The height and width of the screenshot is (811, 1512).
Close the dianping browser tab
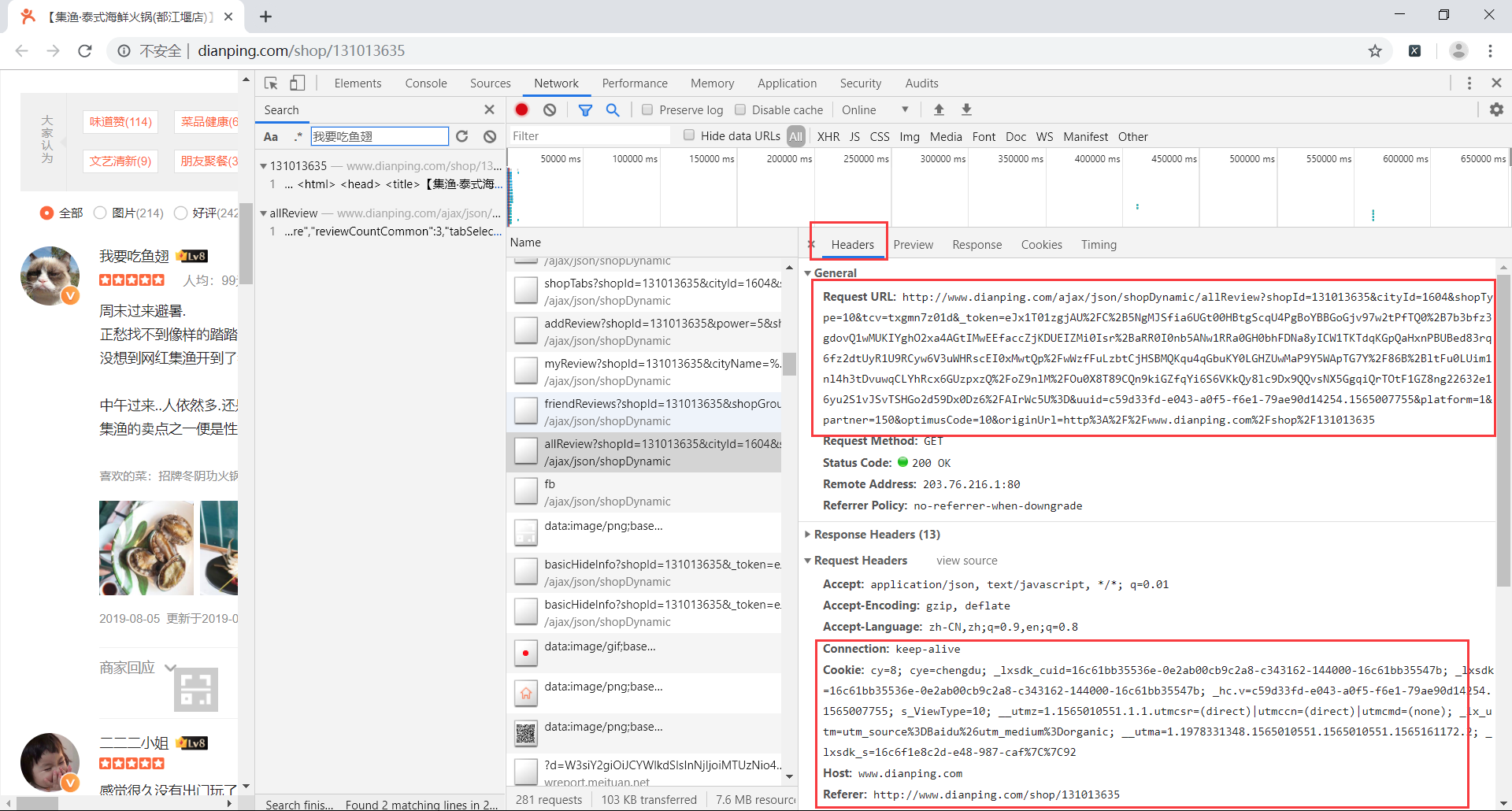(x=228, y=17)
